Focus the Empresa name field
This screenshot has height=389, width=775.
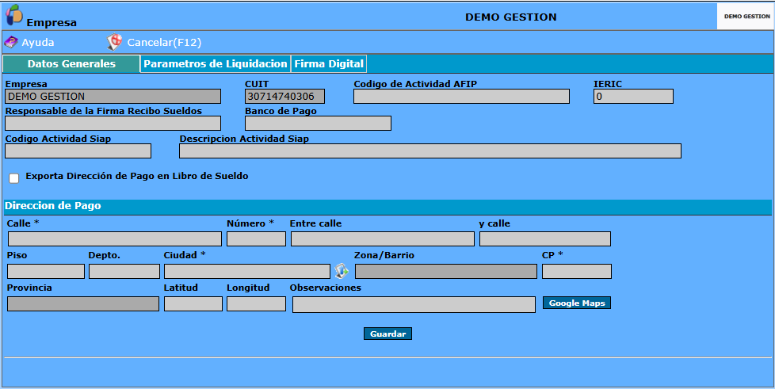113,96
